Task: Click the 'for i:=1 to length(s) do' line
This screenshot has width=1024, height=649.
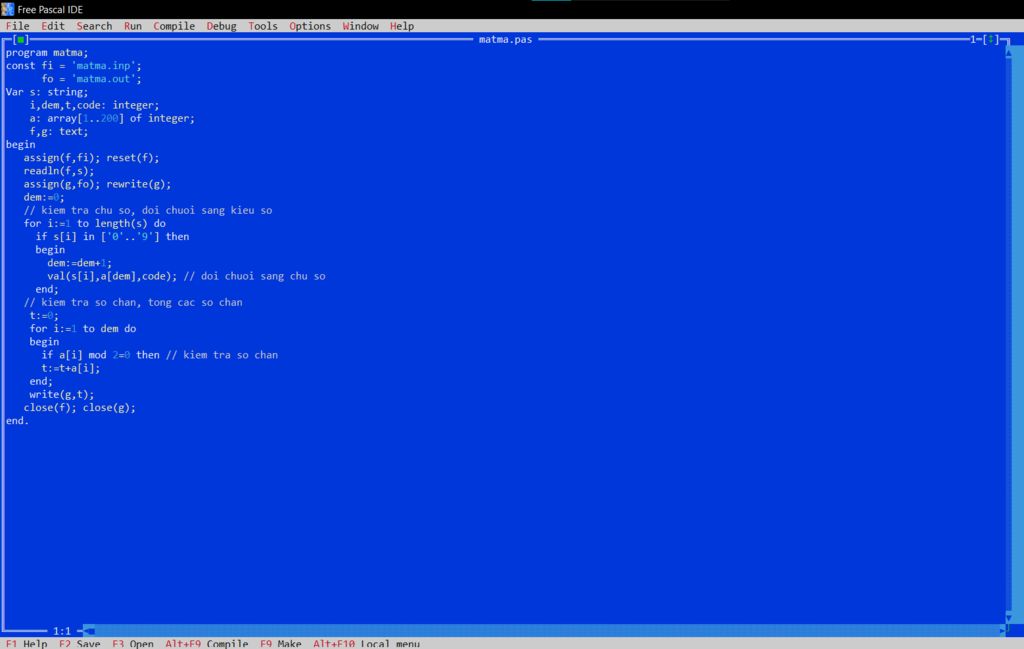Action: tap(95, 223)
